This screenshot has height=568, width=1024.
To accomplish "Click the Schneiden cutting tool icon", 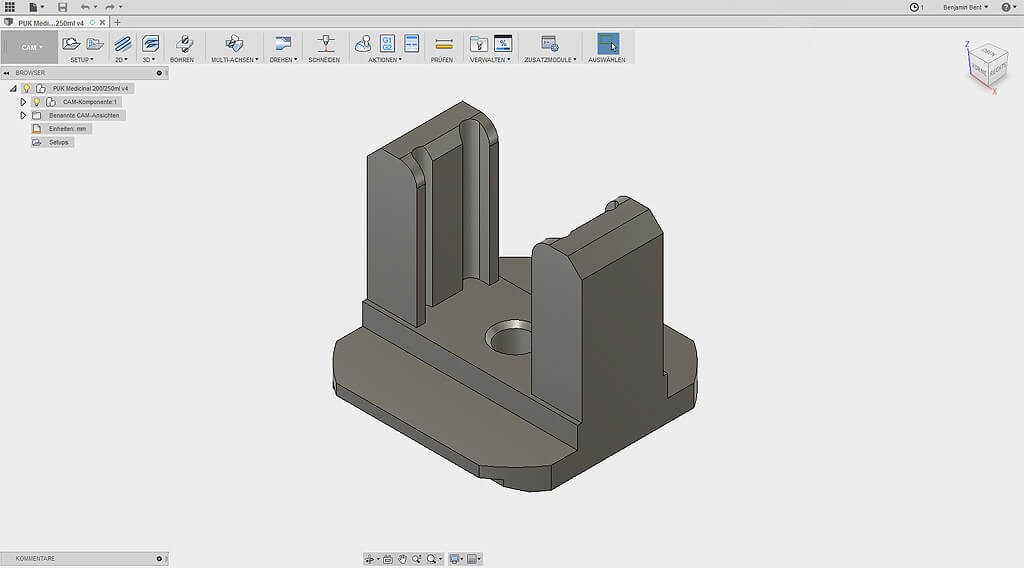I will [325, 44].
